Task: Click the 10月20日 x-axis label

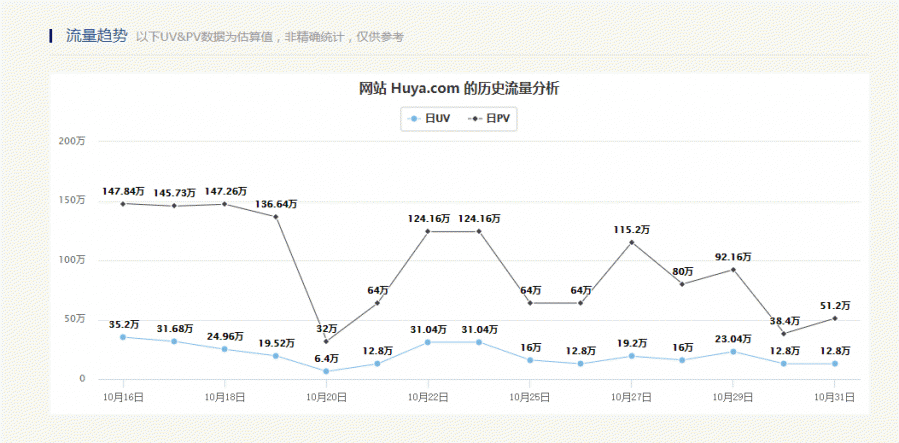Action: 326,397
